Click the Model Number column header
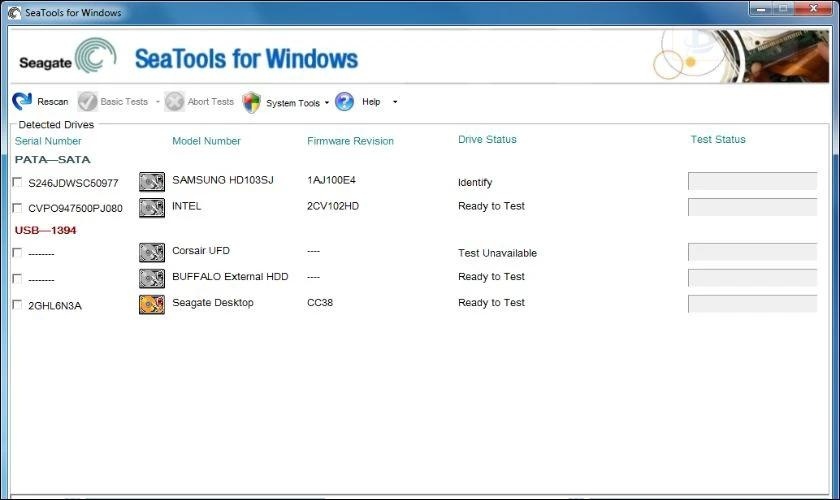840x500 pixels. pos(206,141)
